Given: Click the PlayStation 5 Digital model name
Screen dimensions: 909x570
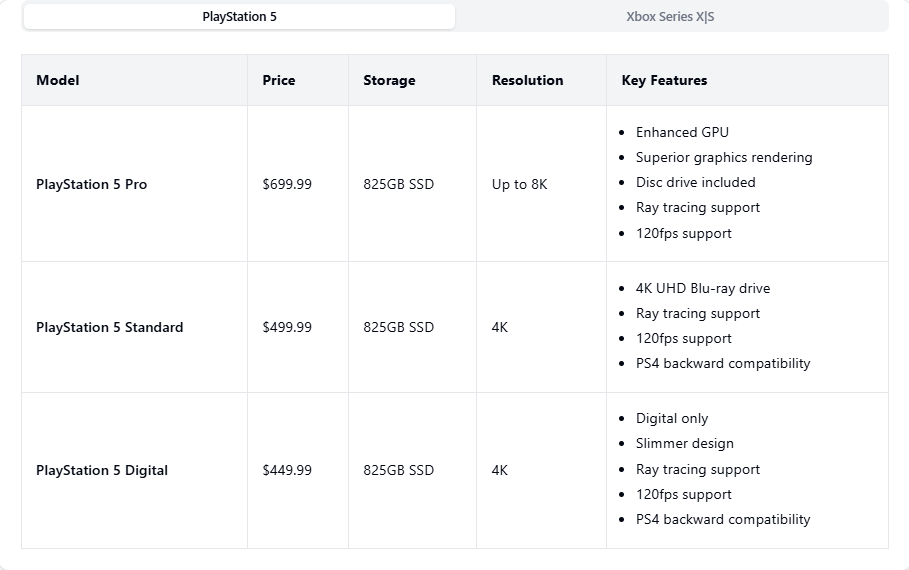Looking at the screenshot, I should (x=102, y=470).
